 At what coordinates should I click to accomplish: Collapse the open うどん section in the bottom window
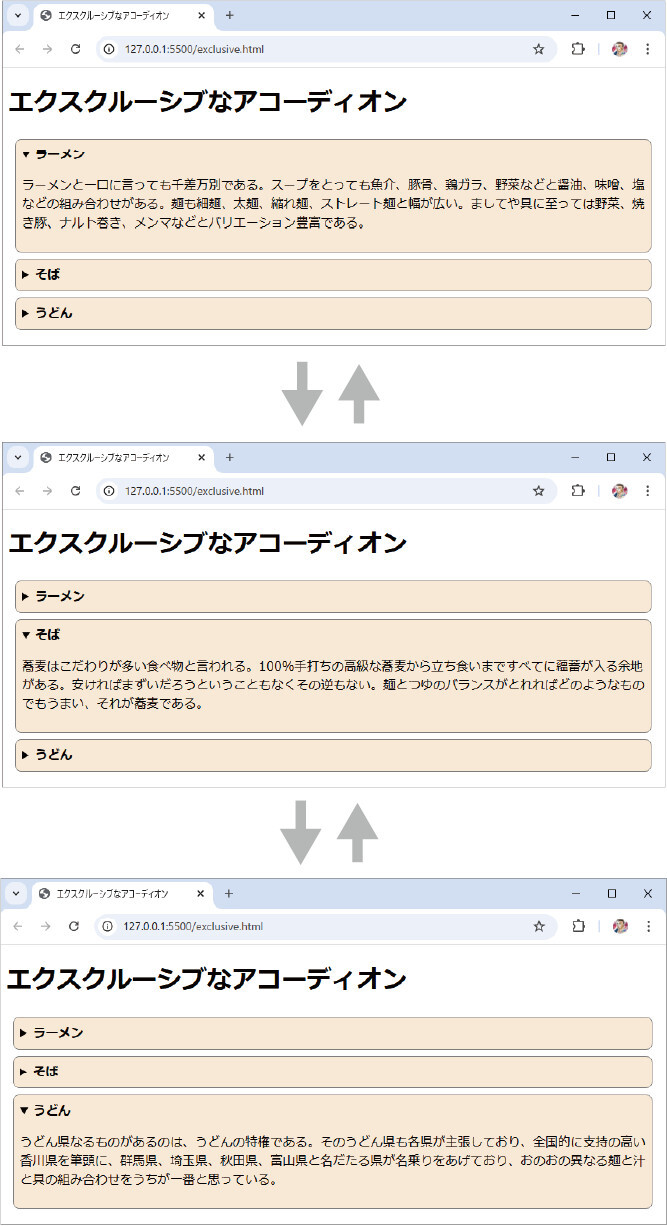52,1110
